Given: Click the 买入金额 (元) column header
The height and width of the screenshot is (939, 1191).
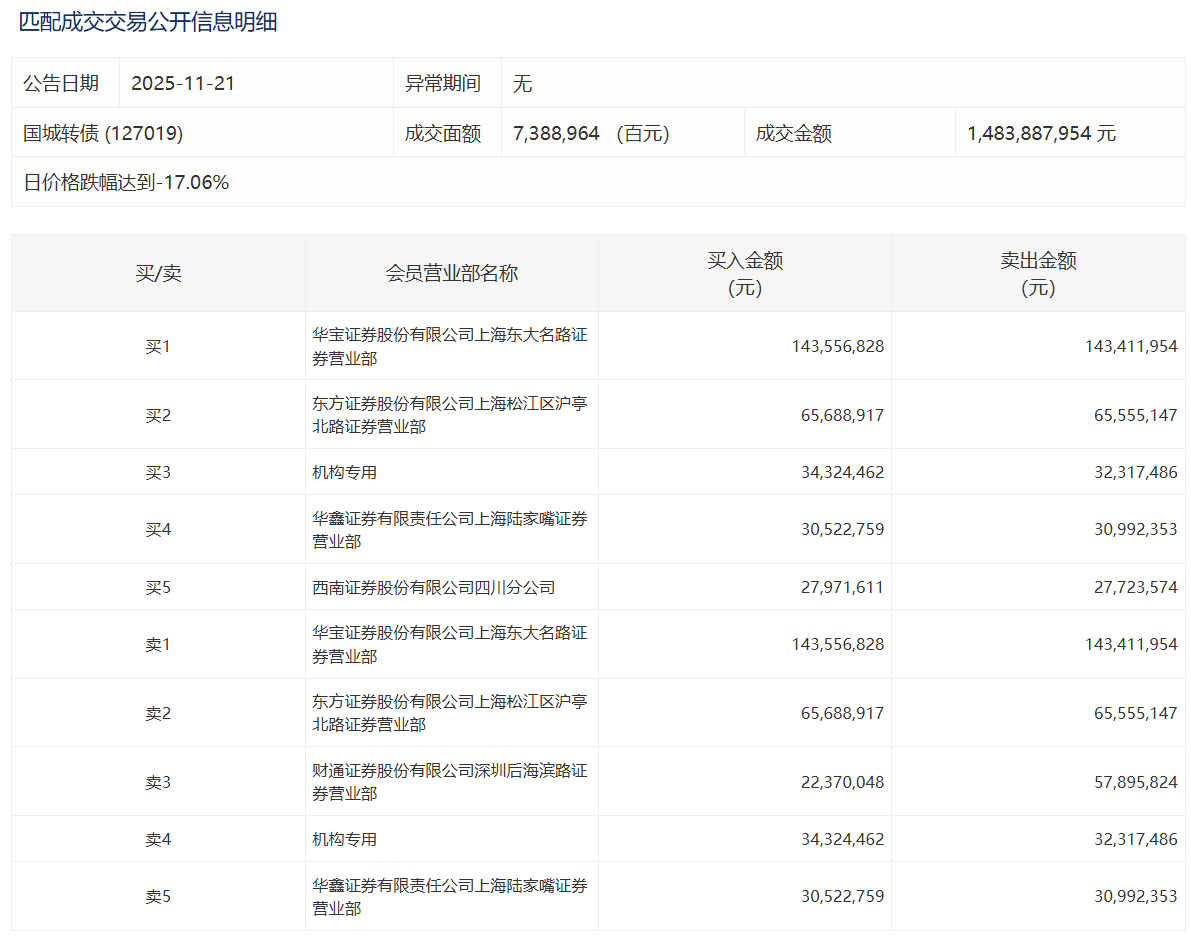Looking at the screenshot, I should [745, 273].
